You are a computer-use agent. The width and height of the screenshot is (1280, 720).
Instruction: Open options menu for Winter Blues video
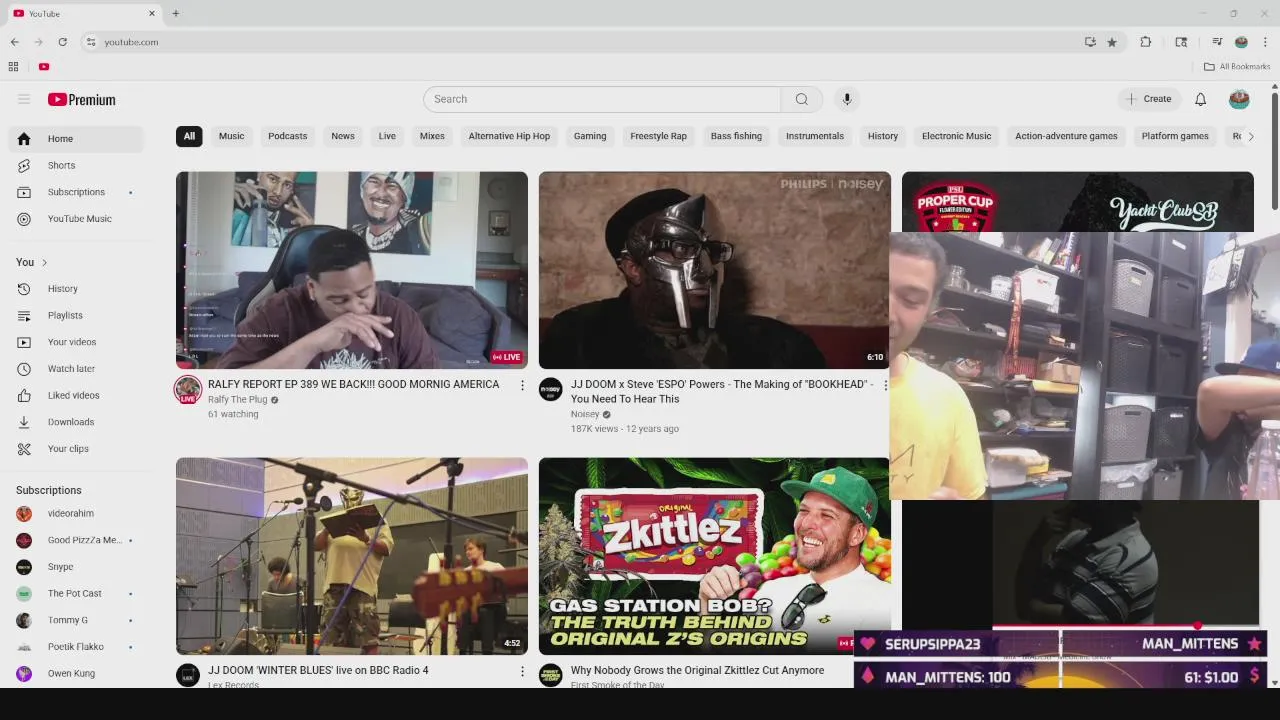(521, 671)
